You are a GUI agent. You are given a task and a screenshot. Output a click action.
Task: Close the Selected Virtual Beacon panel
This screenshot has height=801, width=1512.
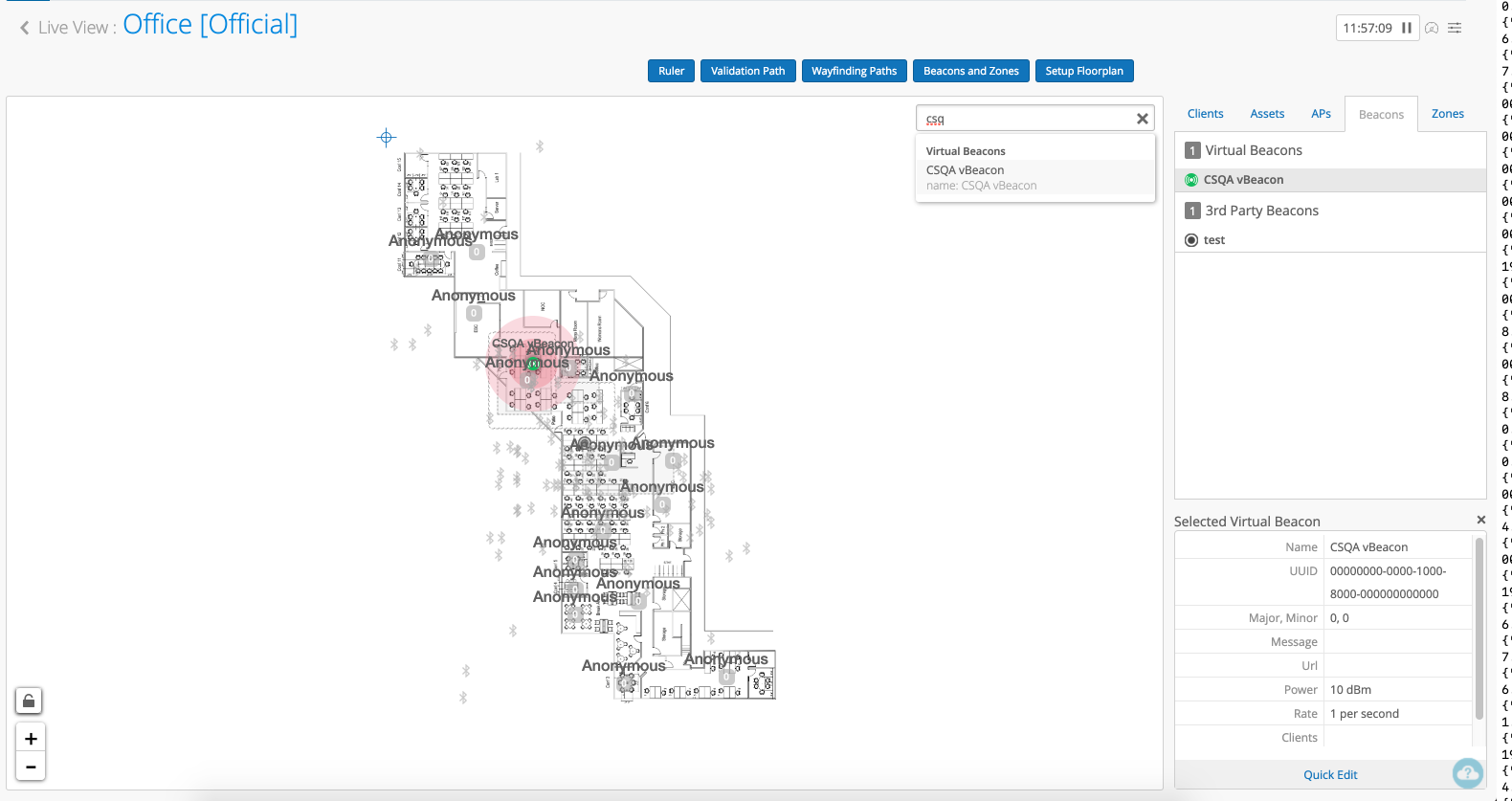point(1480,520)
